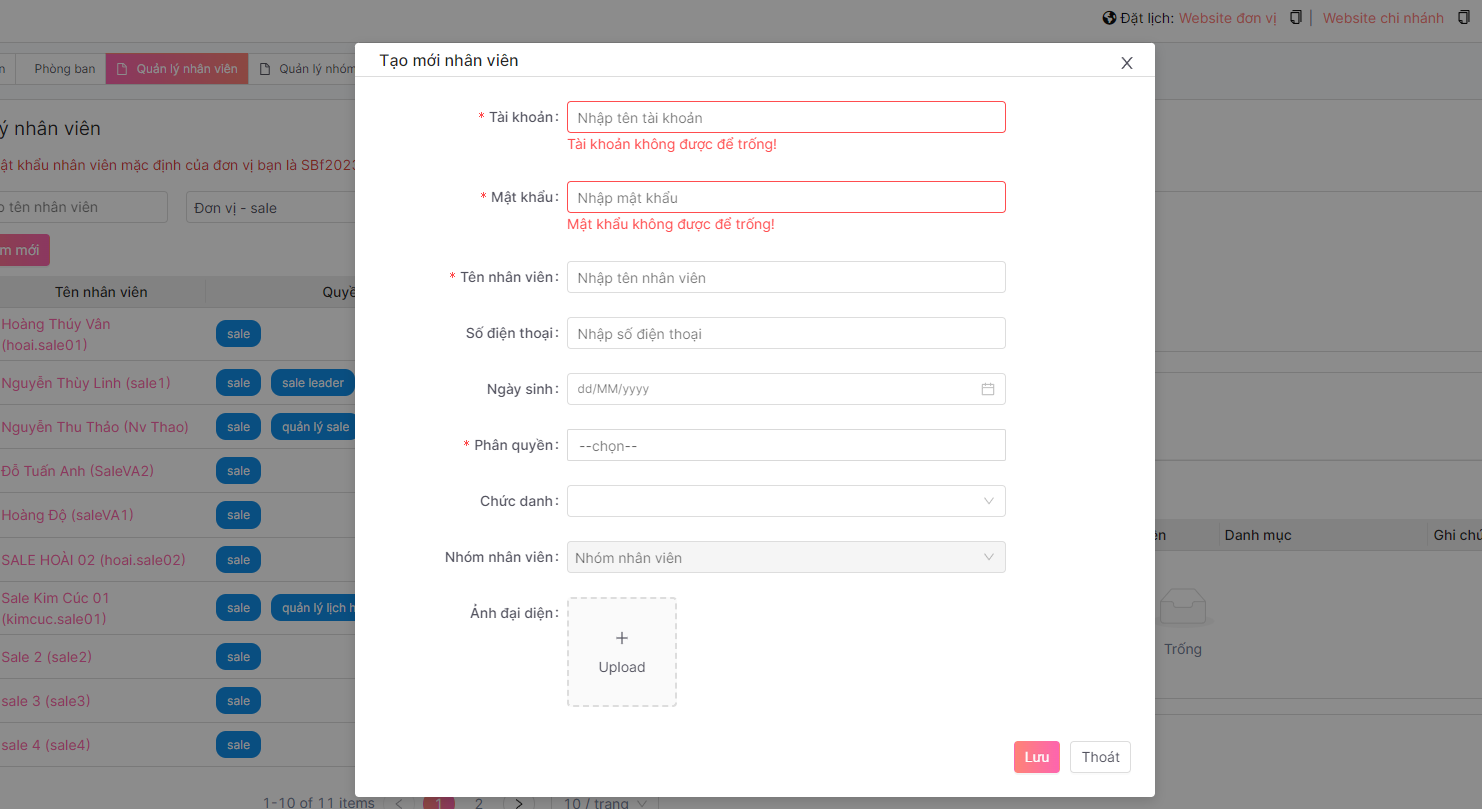Focus the Tài khoản input field
1482x809 pixels.
(785, 117)
